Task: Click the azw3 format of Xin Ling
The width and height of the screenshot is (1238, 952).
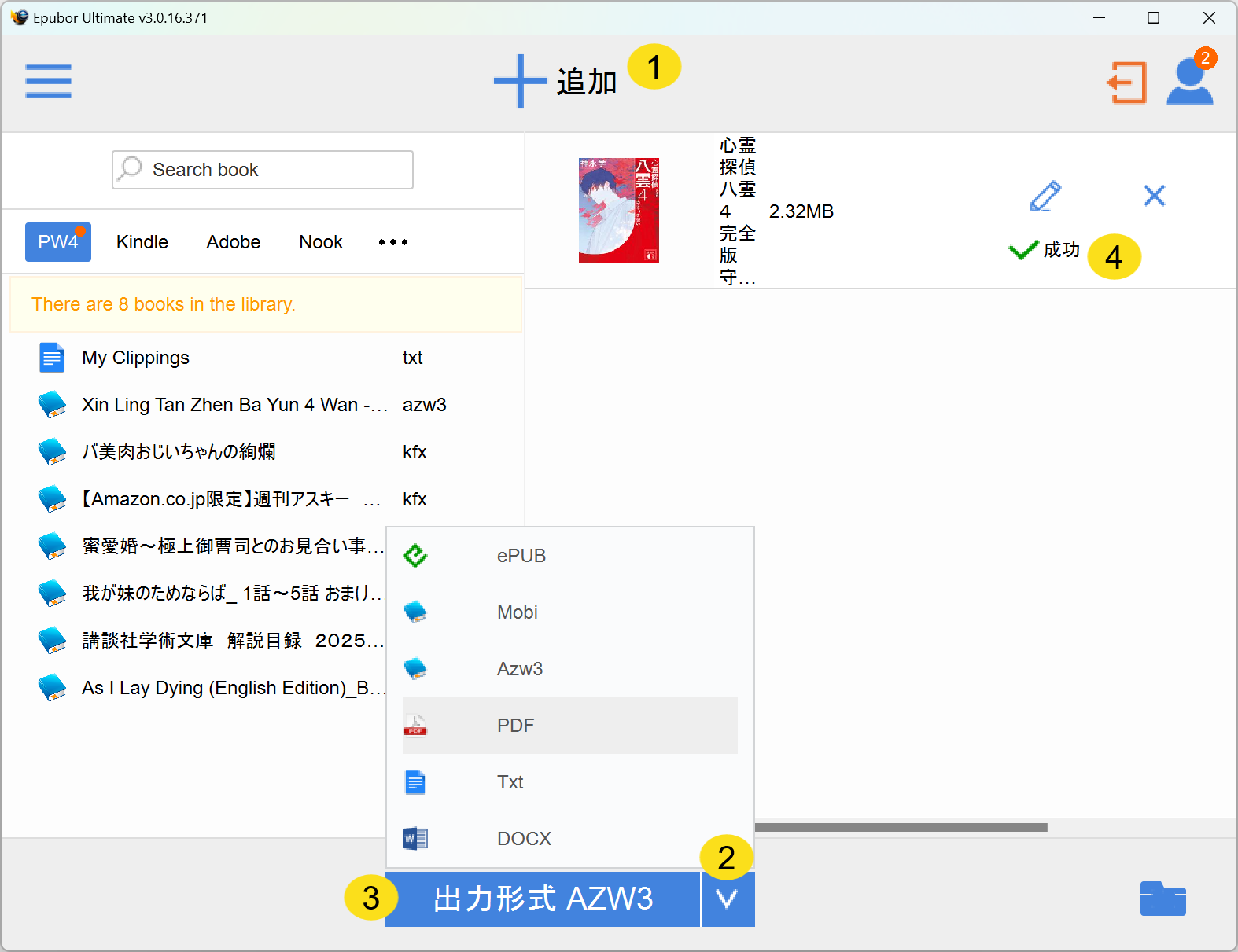Action: point(425,405)
